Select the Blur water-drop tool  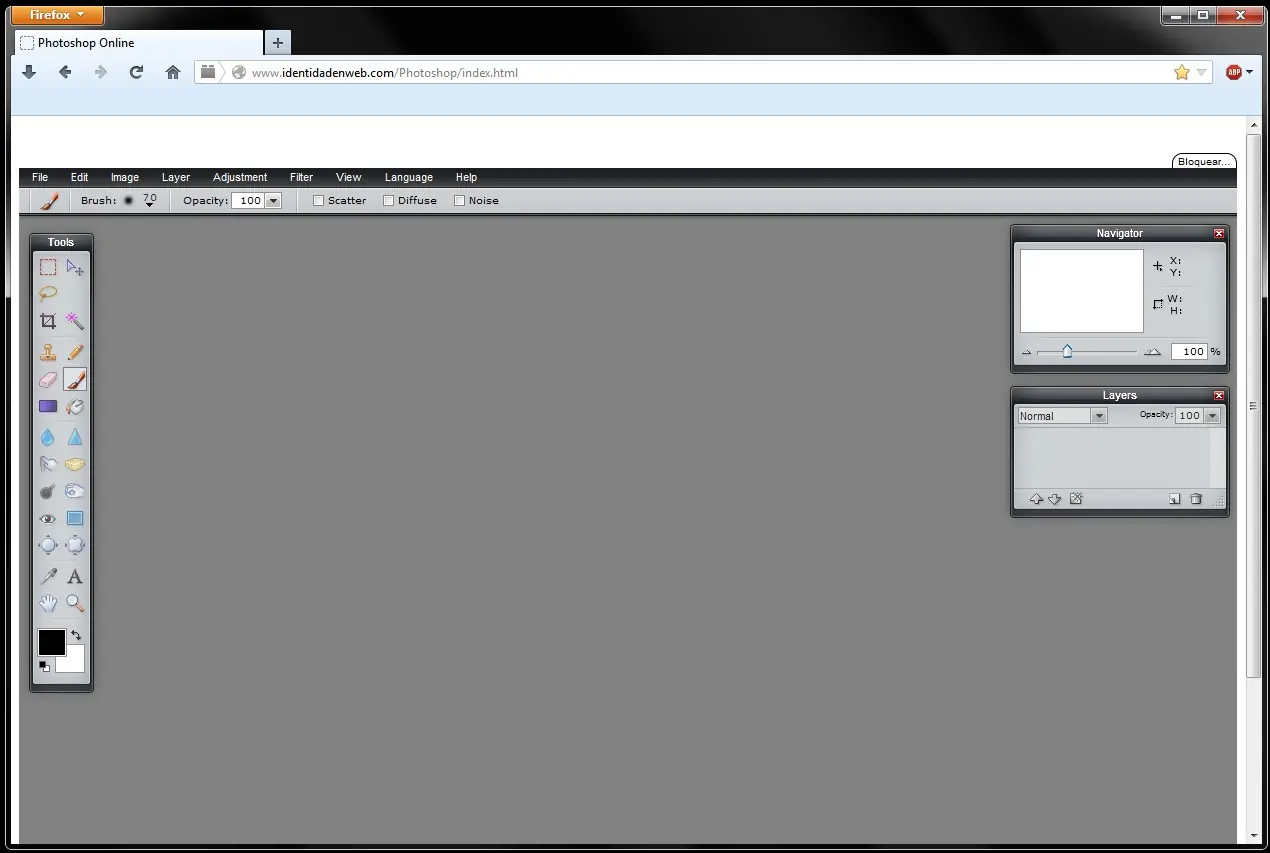[x=47, y=437]
